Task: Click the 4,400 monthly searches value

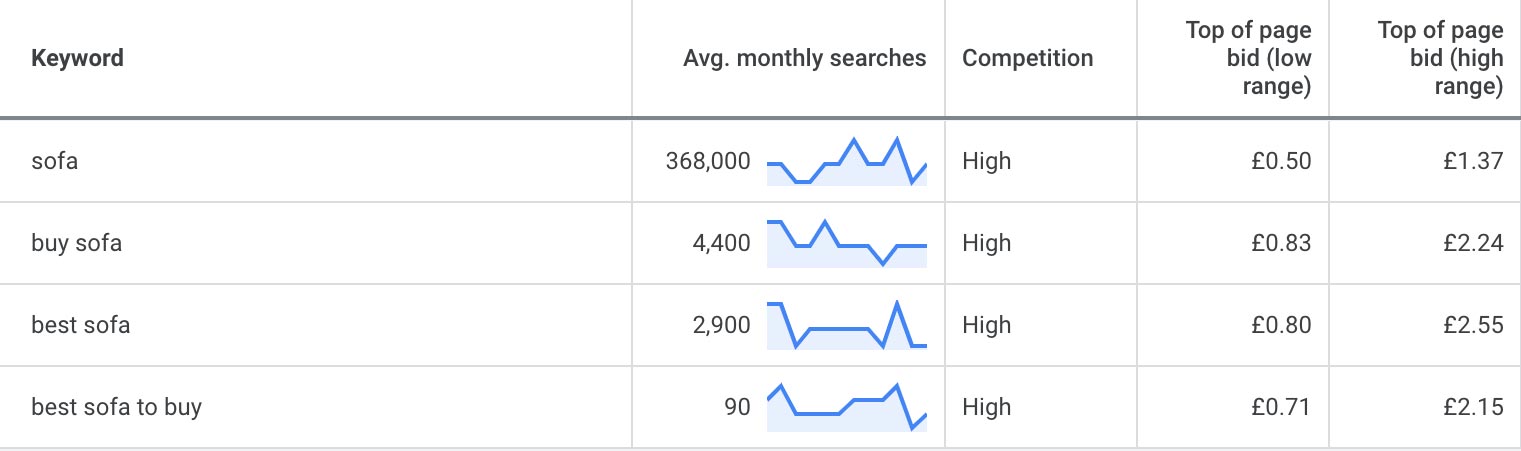Action: [x=721, y=243]
